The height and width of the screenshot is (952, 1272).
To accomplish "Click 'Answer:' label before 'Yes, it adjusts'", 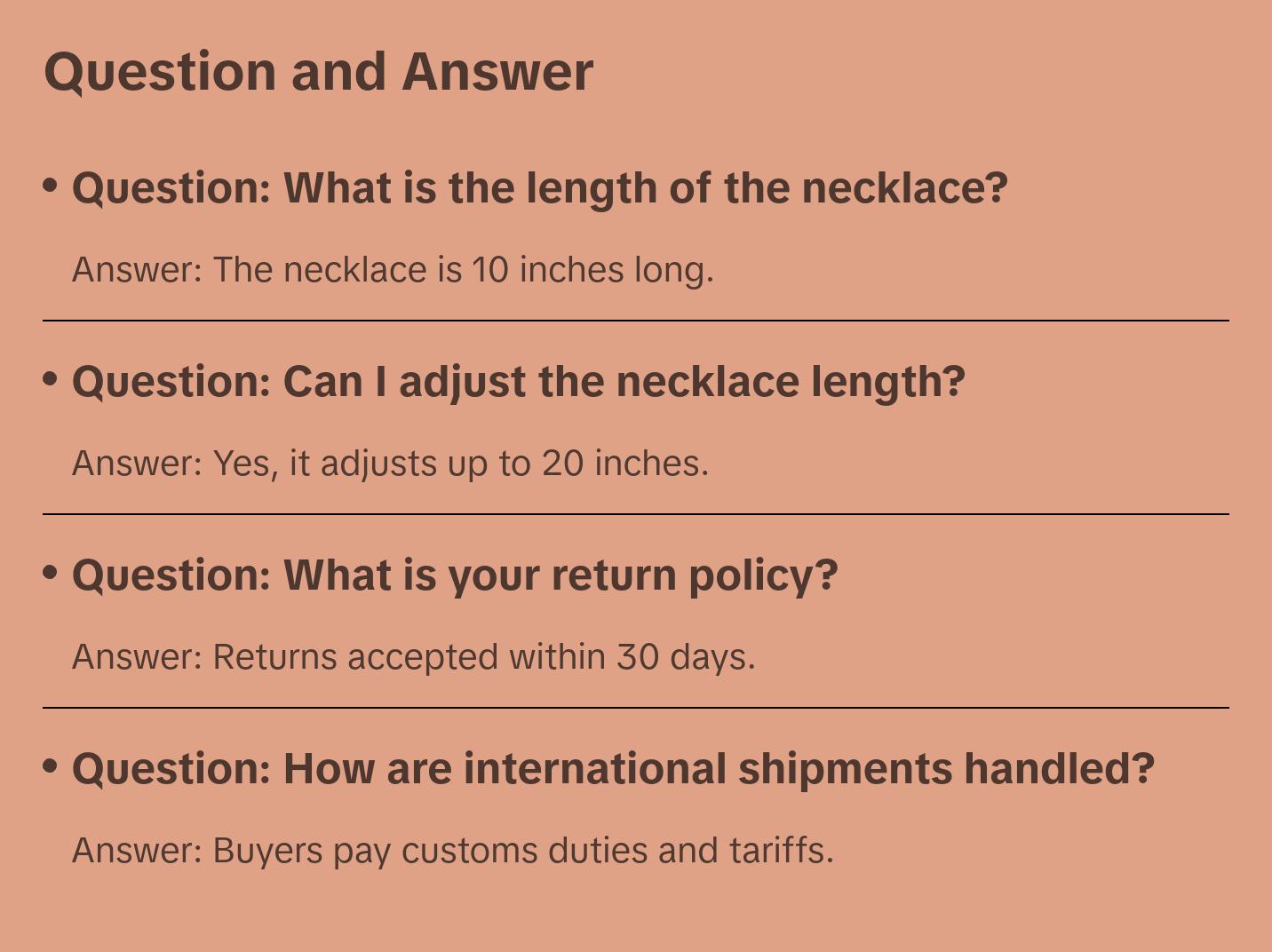I will coord(138,464).
